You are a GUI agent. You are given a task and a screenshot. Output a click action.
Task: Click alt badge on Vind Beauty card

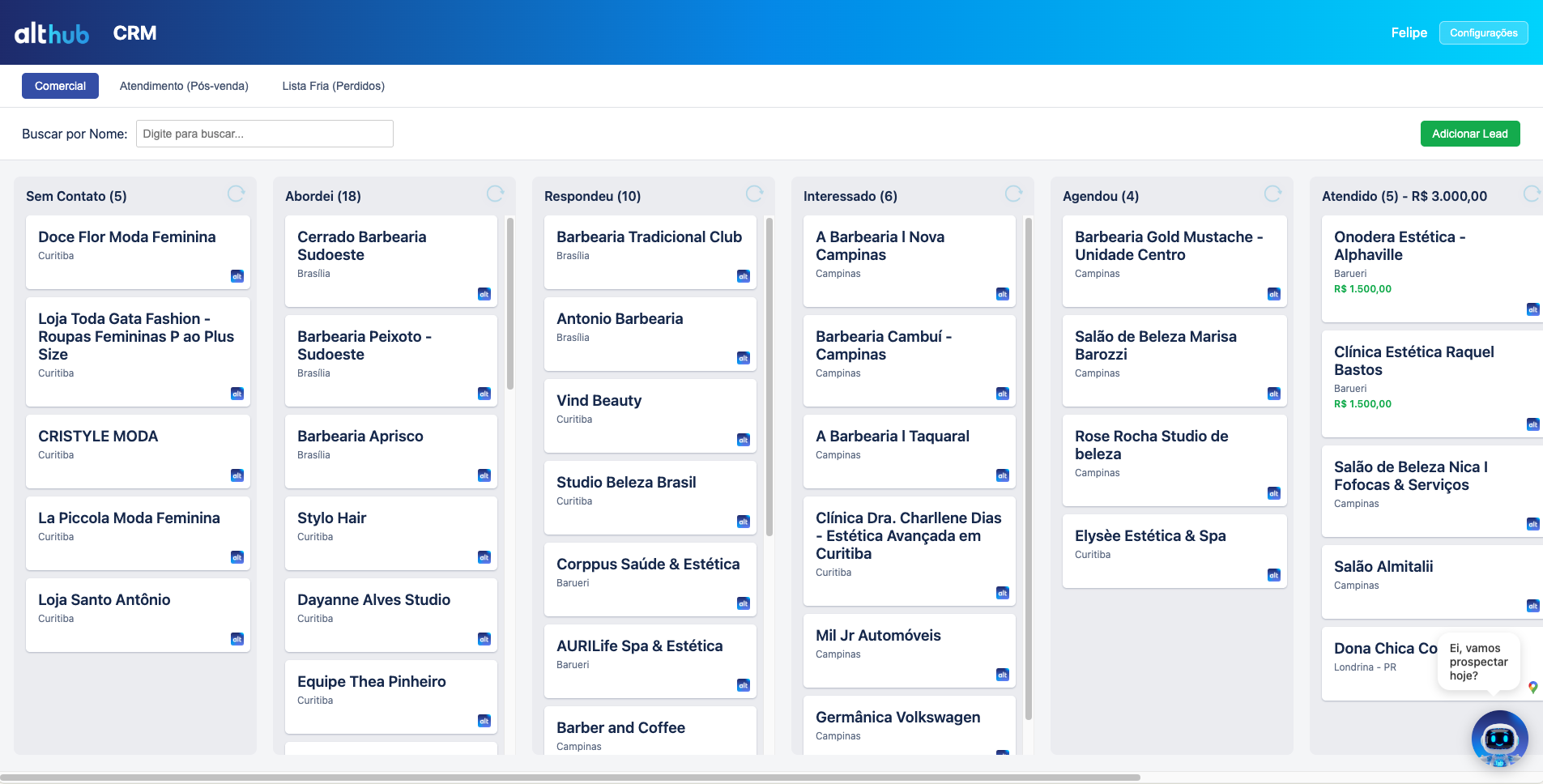click(x=743, y=440)
